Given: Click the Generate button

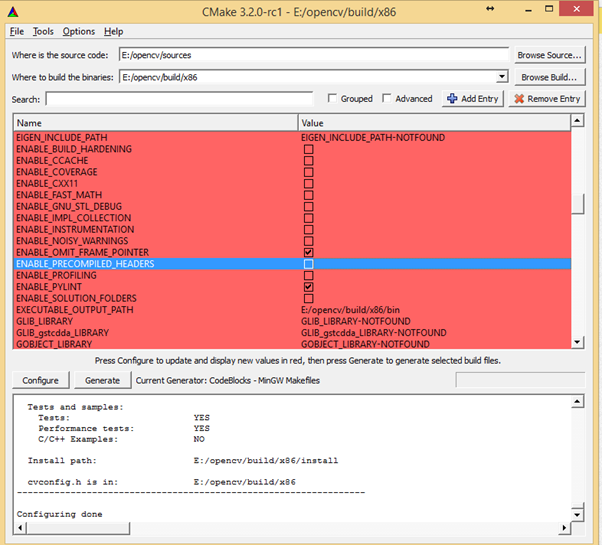Looking at the screenshot, I should click(x=103, y=380).
